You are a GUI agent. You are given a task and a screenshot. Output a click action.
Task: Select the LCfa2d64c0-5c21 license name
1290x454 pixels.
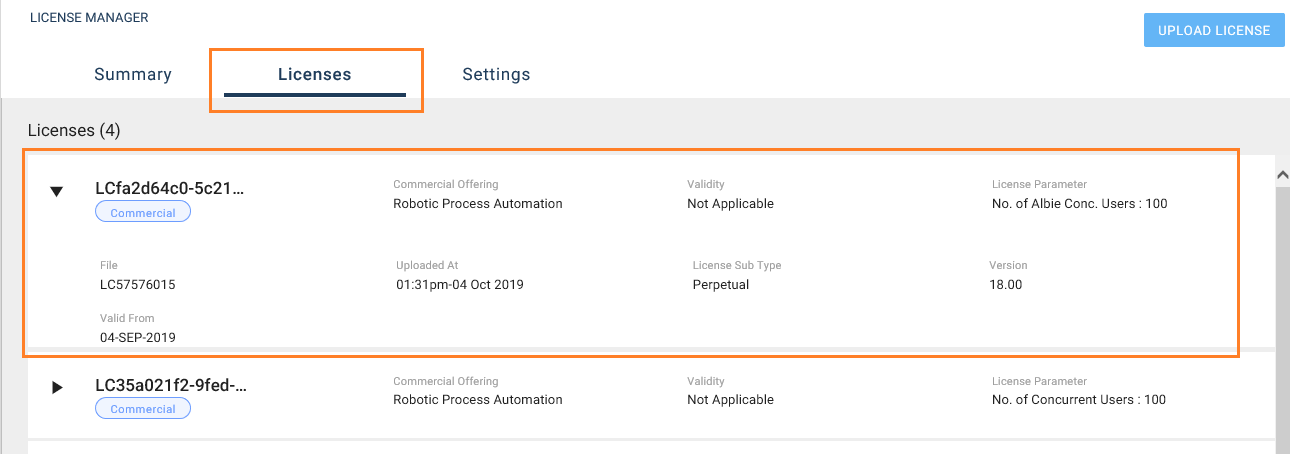click(x=169, y=189)
